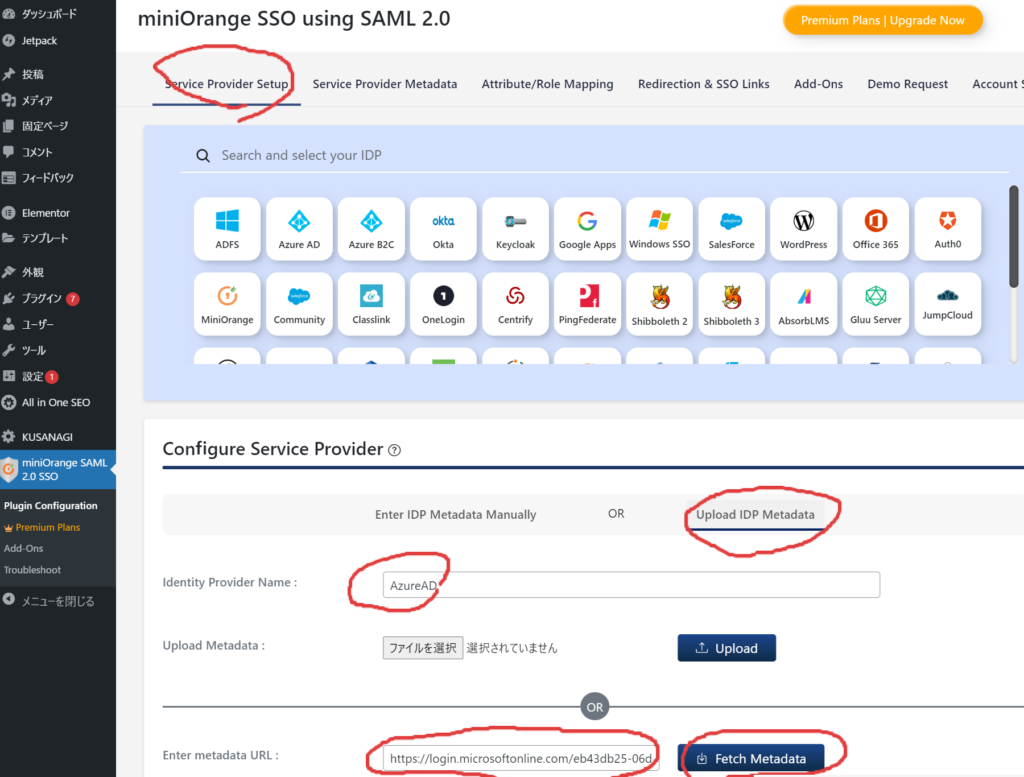
Task: Click the Identity Provider Name field
Action: coord(631,585)
